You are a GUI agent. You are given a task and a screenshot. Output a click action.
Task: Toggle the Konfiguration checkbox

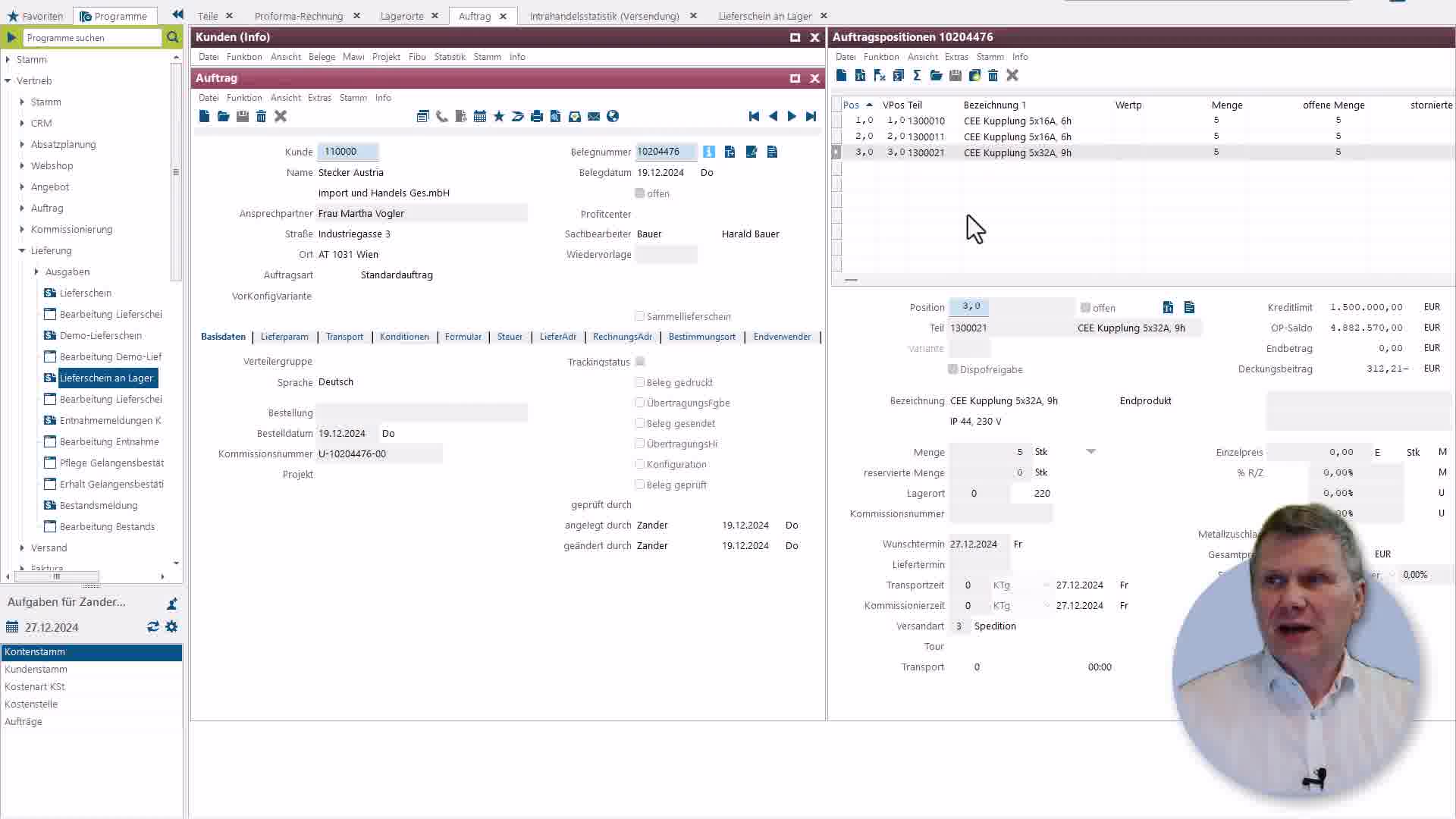click(640, 464)
